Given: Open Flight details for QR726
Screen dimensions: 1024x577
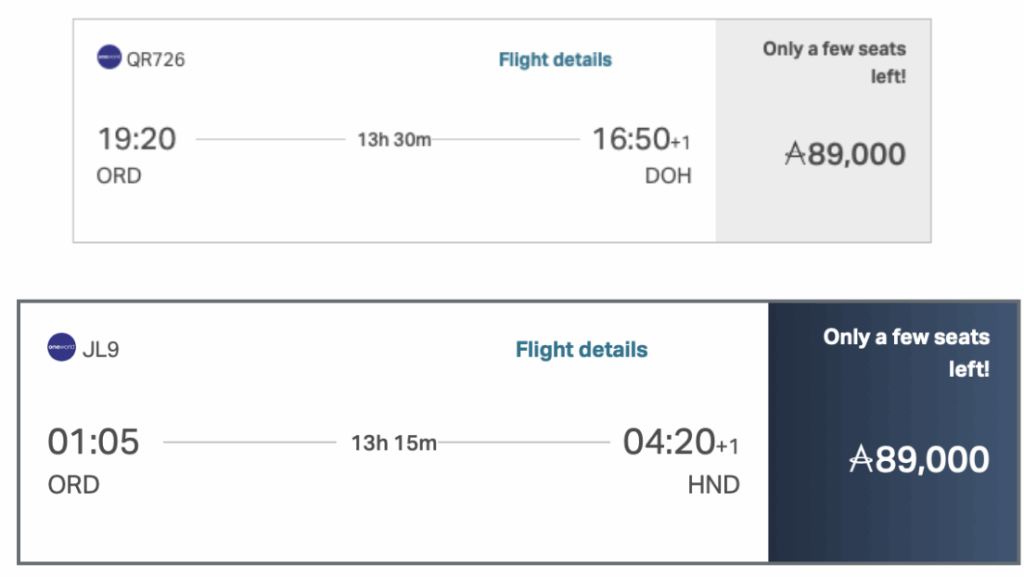Looking at the screenshot, I should click(x=554, y=59).
